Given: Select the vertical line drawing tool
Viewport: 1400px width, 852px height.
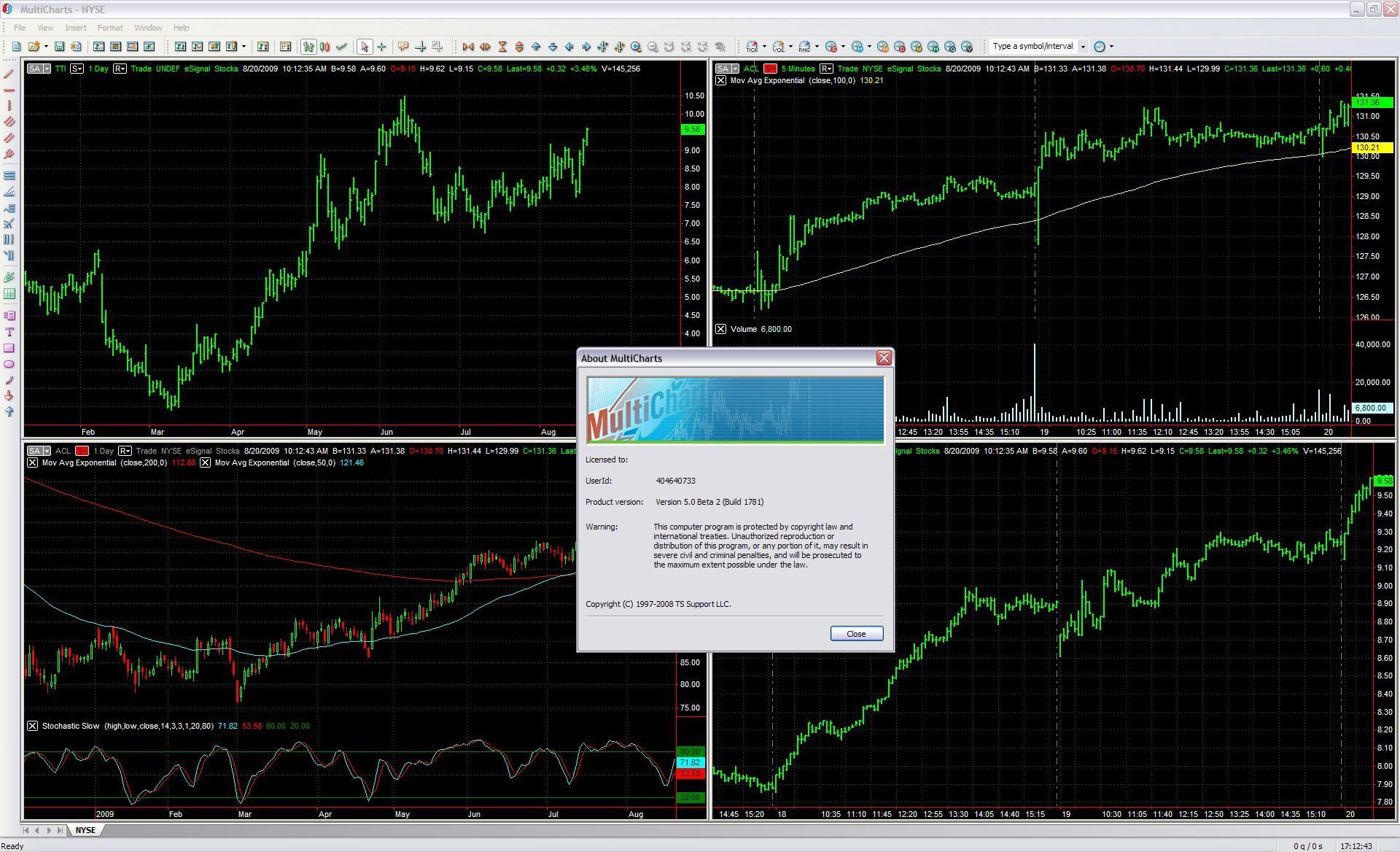Looking at the screenshot, I should pyautogui.click(x=9, y=106).
